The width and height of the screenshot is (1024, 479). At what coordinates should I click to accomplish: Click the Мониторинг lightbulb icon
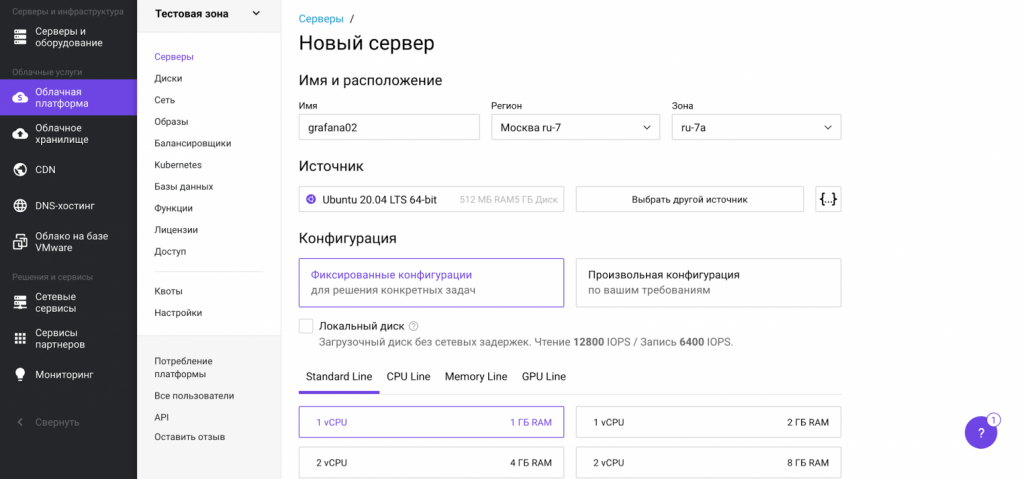click(20, 375)
